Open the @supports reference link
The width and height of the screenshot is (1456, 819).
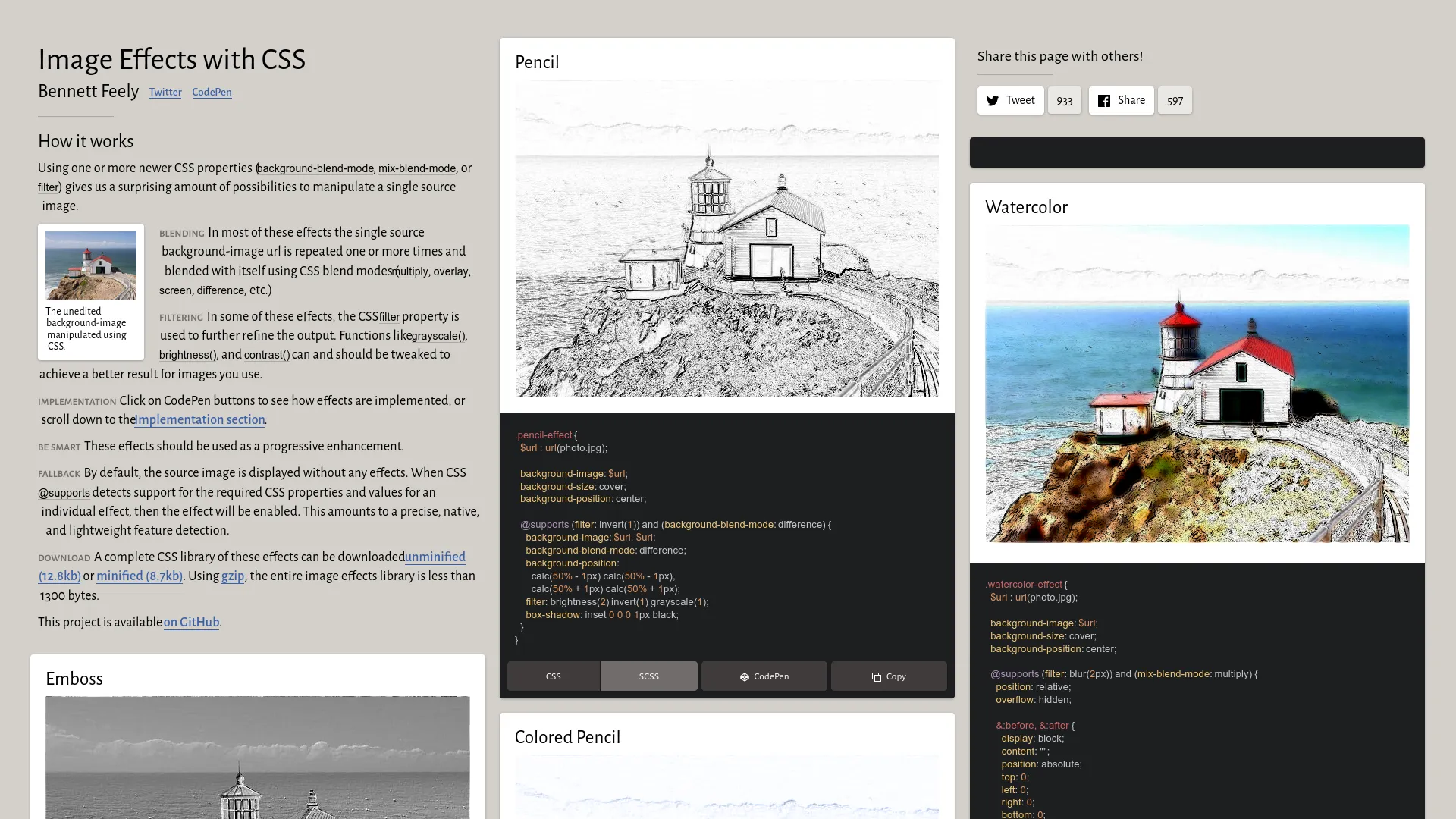(x=64, y=493)
